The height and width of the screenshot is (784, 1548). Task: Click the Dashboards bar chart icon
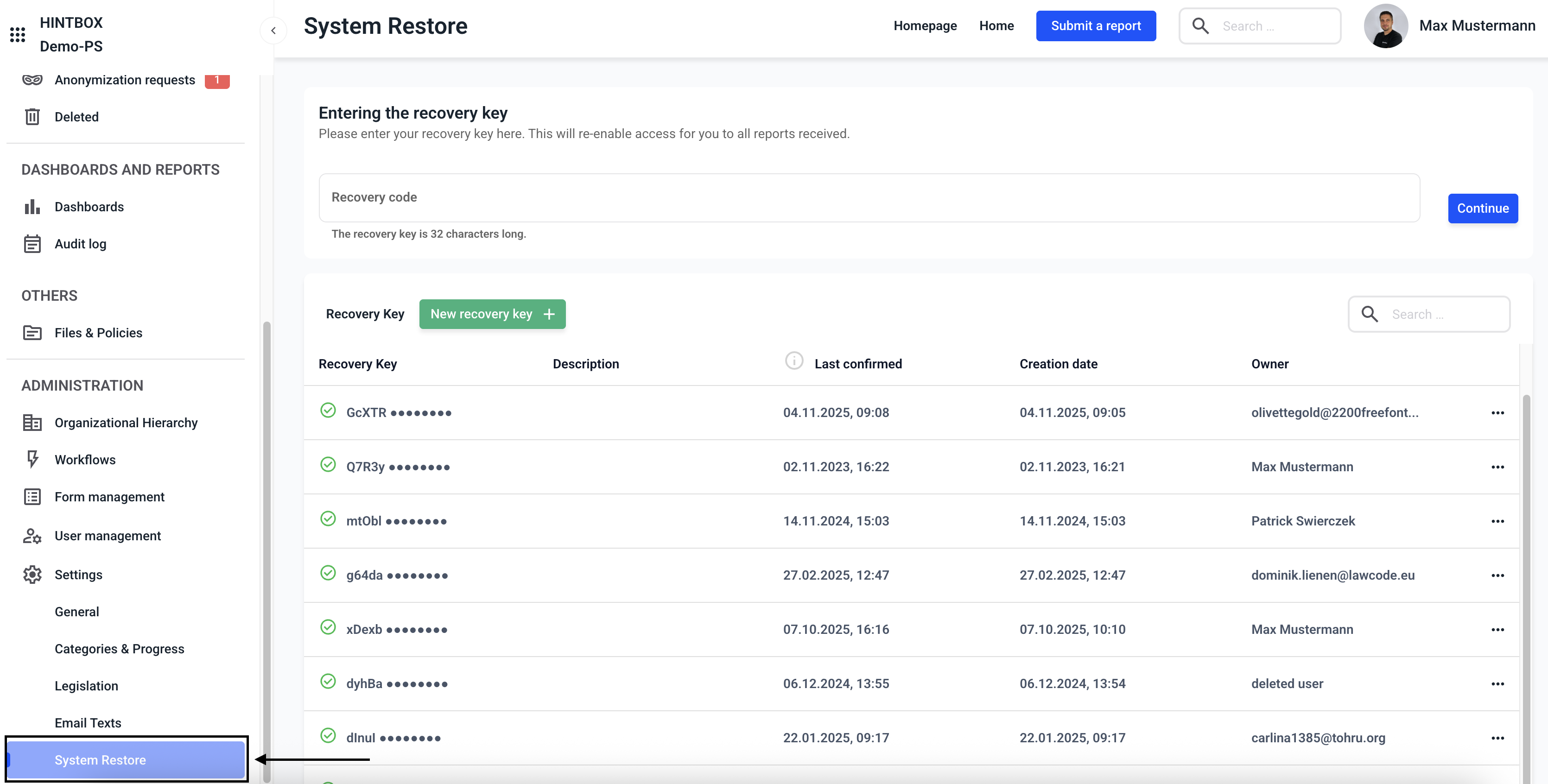32,207
